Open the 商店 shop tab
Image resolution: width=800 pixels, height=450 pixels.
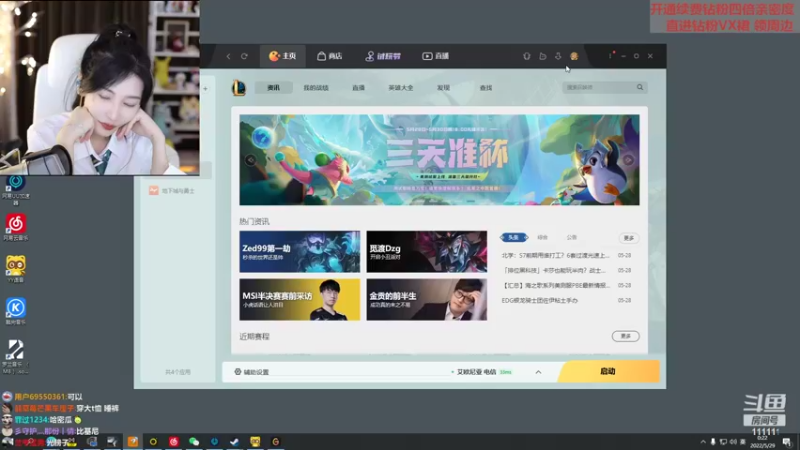(x=330, y=56)
